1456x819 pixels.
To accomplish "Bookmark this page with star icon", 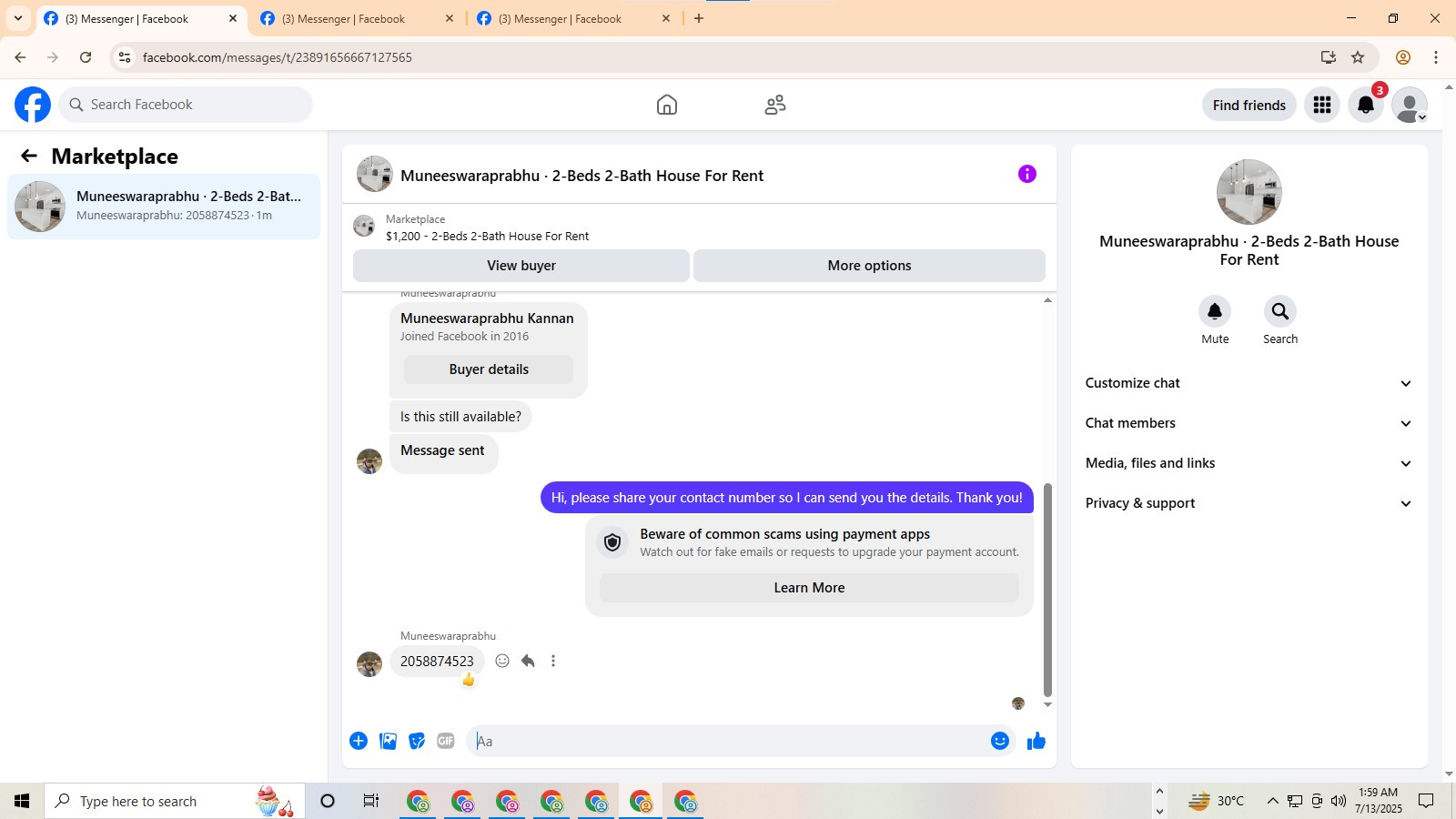I will pyautogui.click(x=1358, y=57).
